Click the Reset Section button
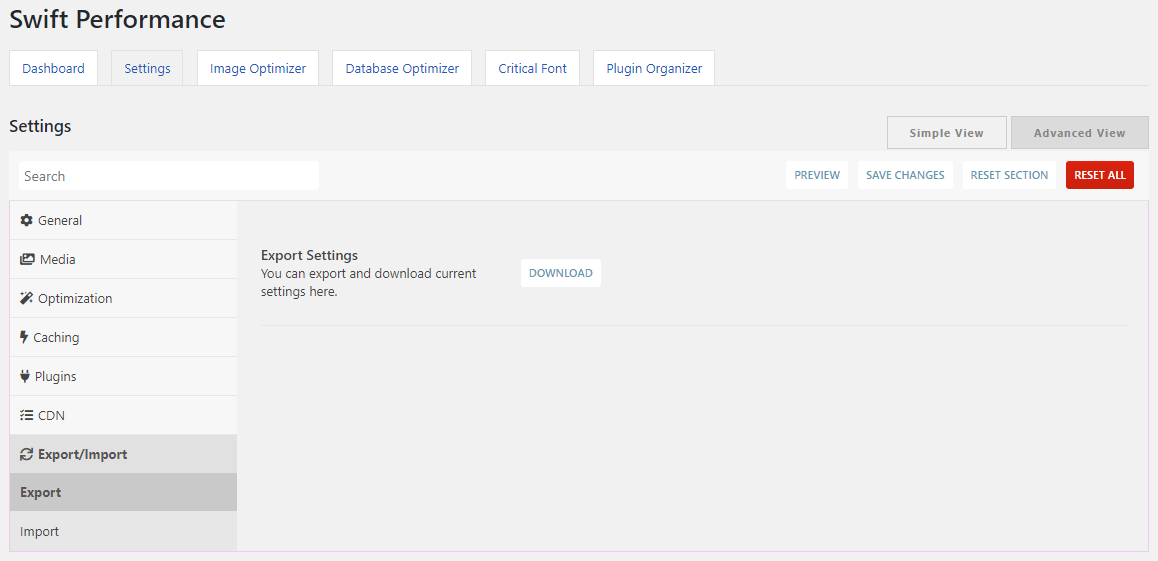Image resolution: width=1158 pixels, height=561 pixels. [1009, 175]
